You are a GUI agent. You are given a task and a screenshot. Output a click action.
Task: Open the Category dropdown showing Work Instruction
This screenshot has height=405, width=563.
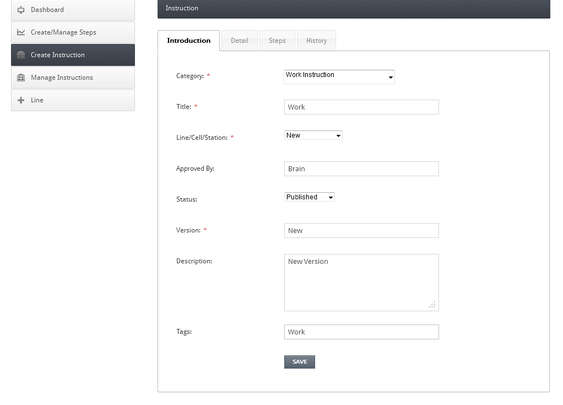point(339,77)
